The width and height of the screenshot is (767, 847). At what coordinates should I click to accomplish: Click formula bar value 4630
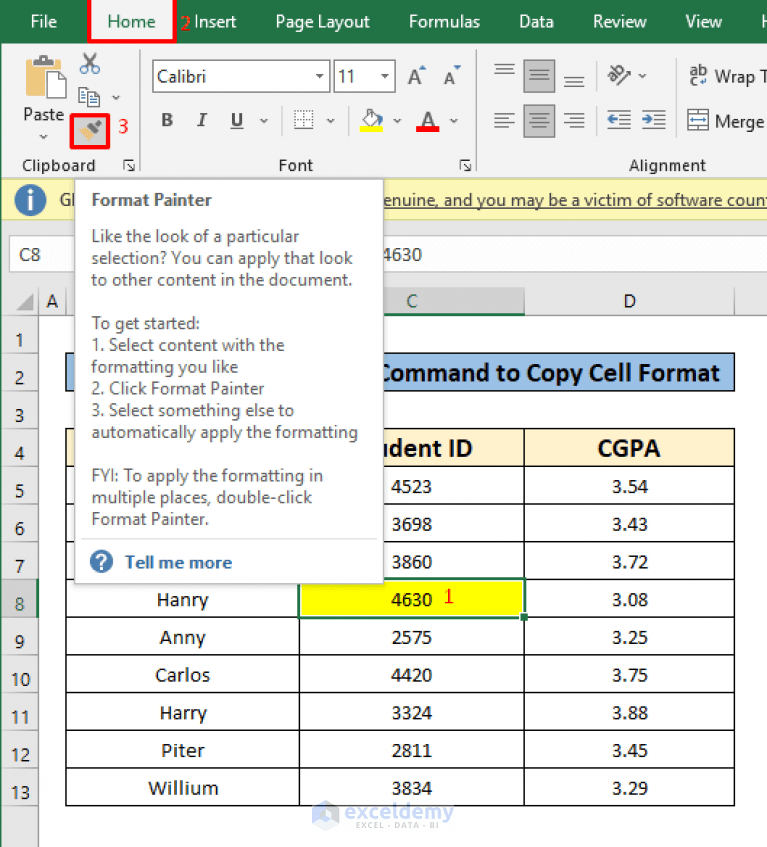[x=402, y=254]
